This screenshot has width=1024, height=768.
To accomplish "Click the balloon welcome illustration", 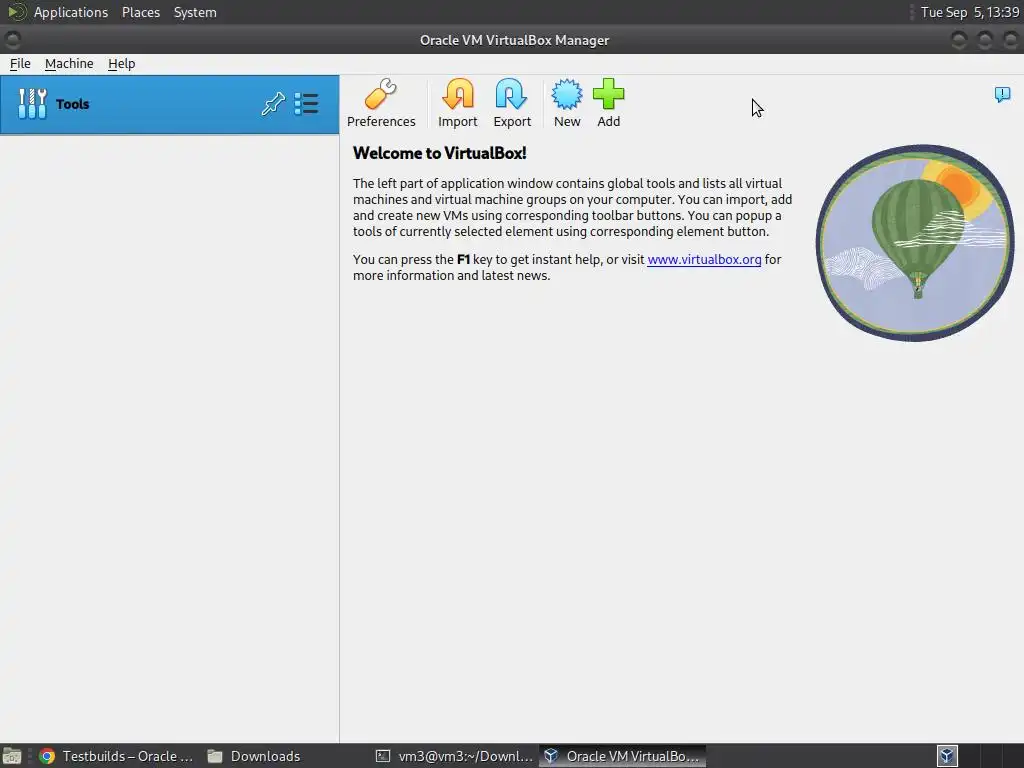I will click(914, 242).
